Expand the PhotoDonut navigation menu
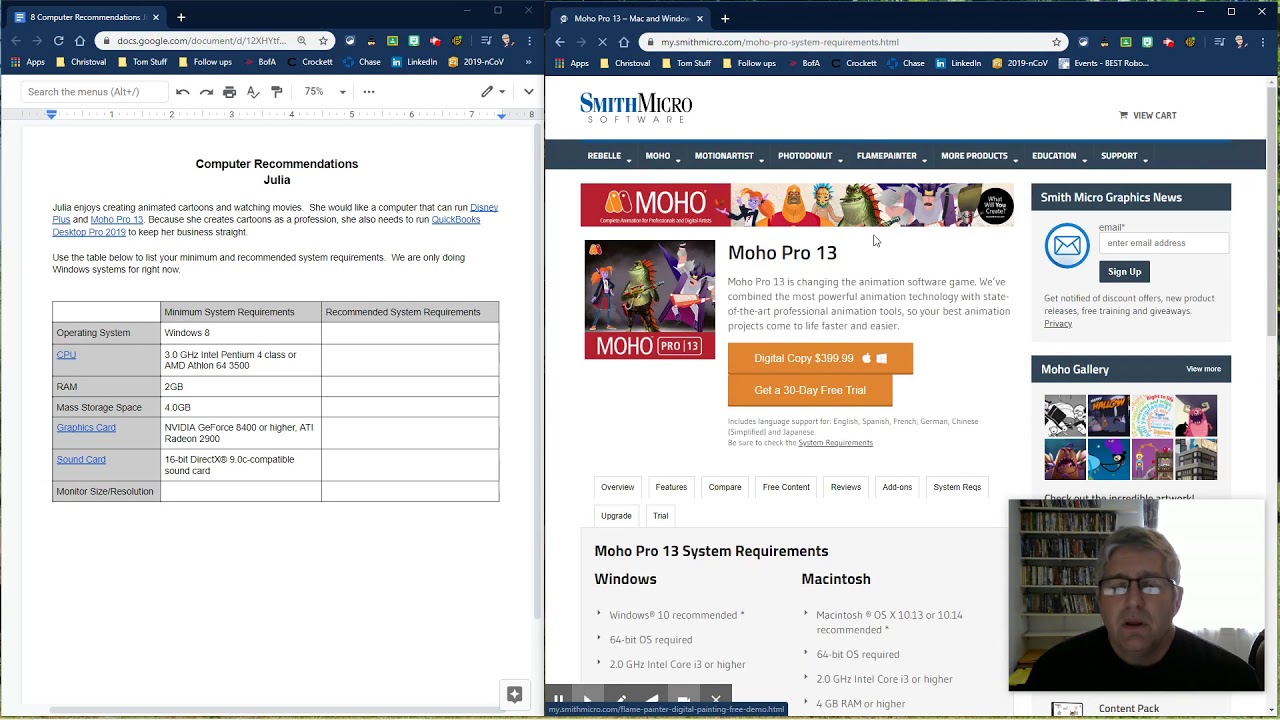The height and width of the screenshot is (720, 1280). (810, 156)
